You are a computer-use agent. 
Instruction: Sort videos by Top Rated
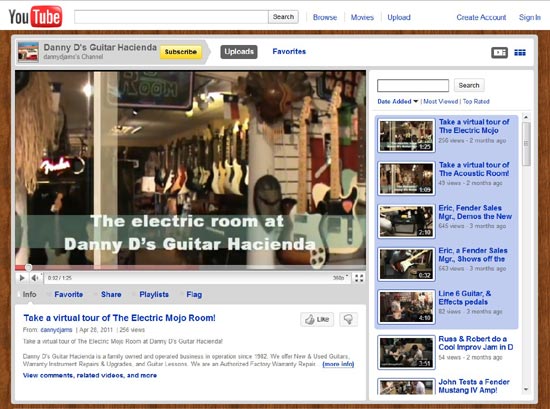click(x=476, y=101)
